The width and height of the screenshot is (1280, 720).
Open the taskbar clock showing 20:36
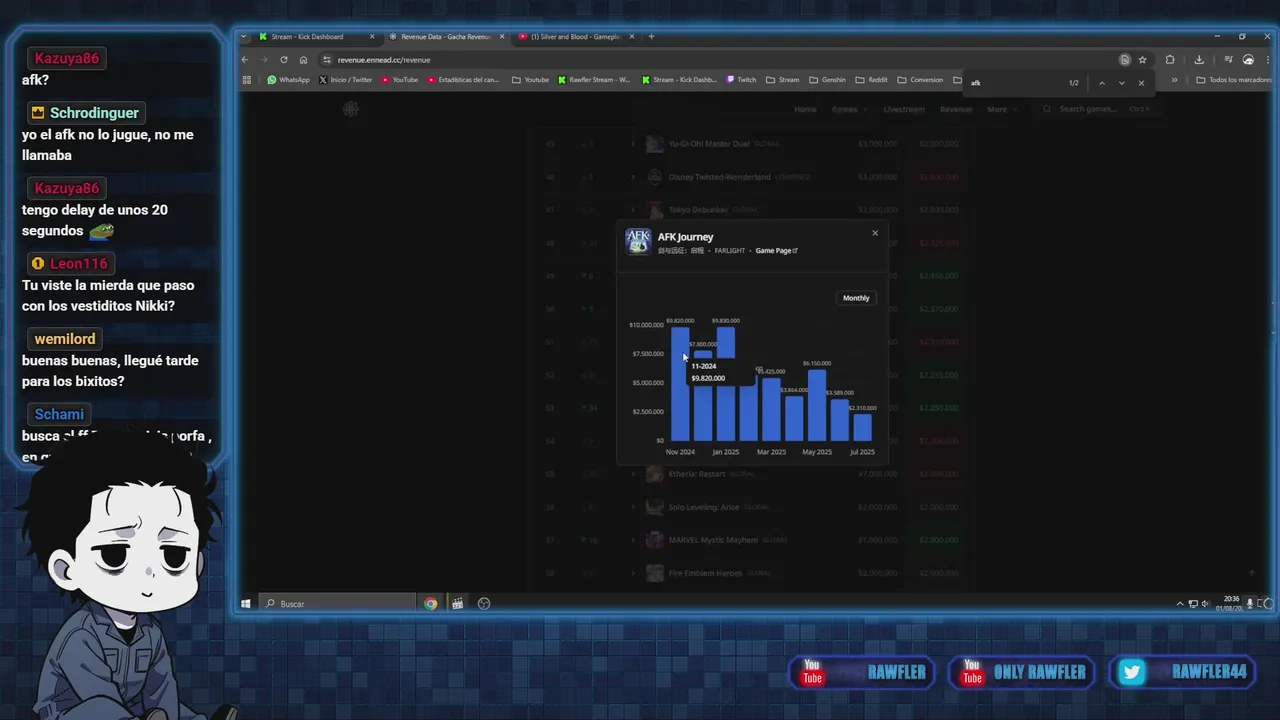(x=1230, y=604)
